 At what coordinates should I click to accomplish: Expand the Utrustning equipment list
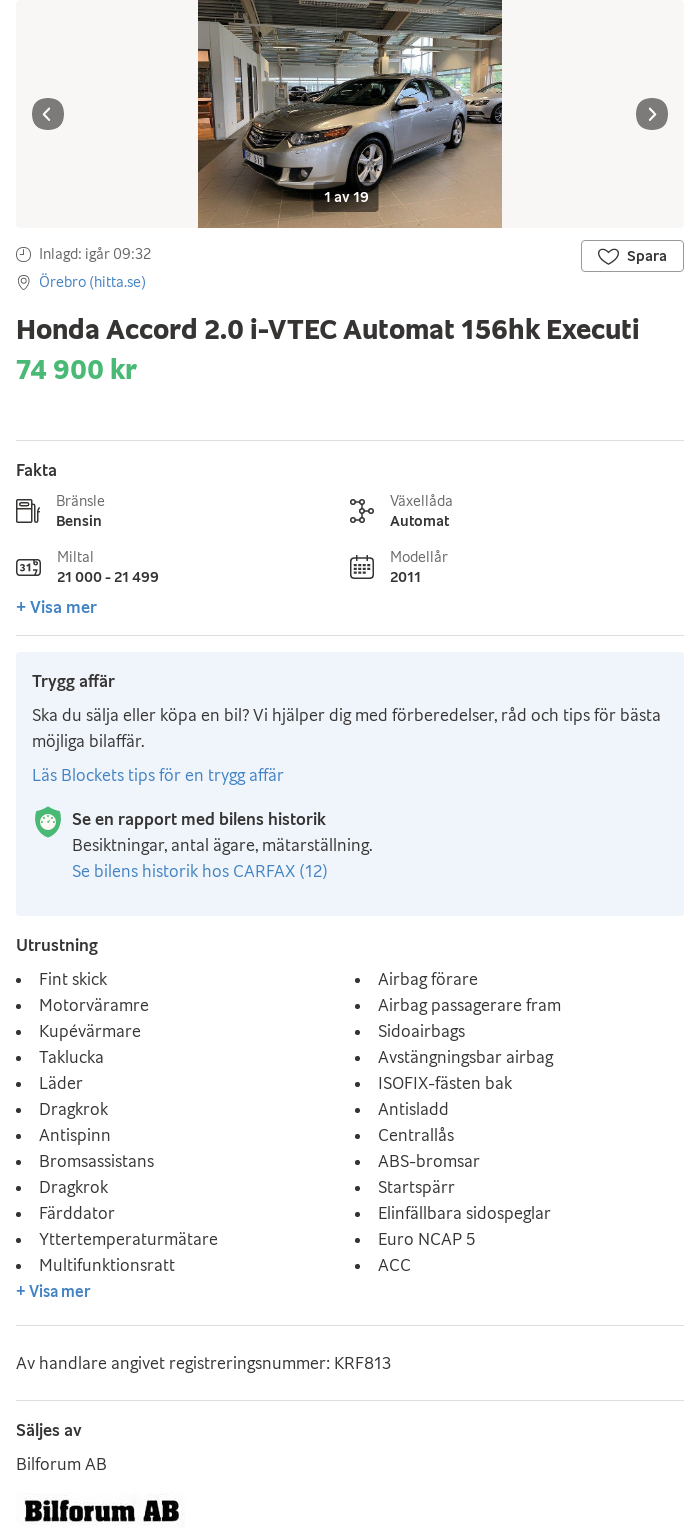[x=54, y=1291]
